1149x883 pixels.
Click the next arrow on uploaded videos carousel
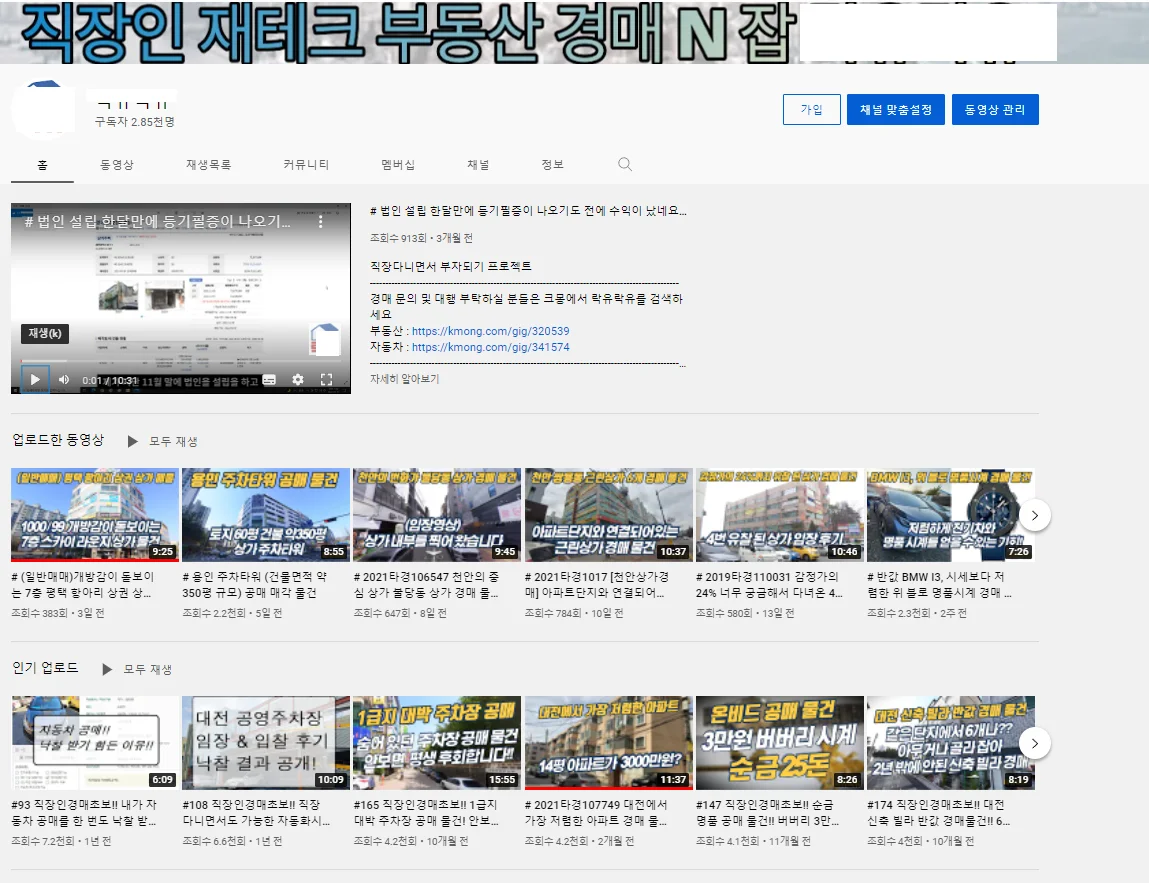click(1035, 514)
